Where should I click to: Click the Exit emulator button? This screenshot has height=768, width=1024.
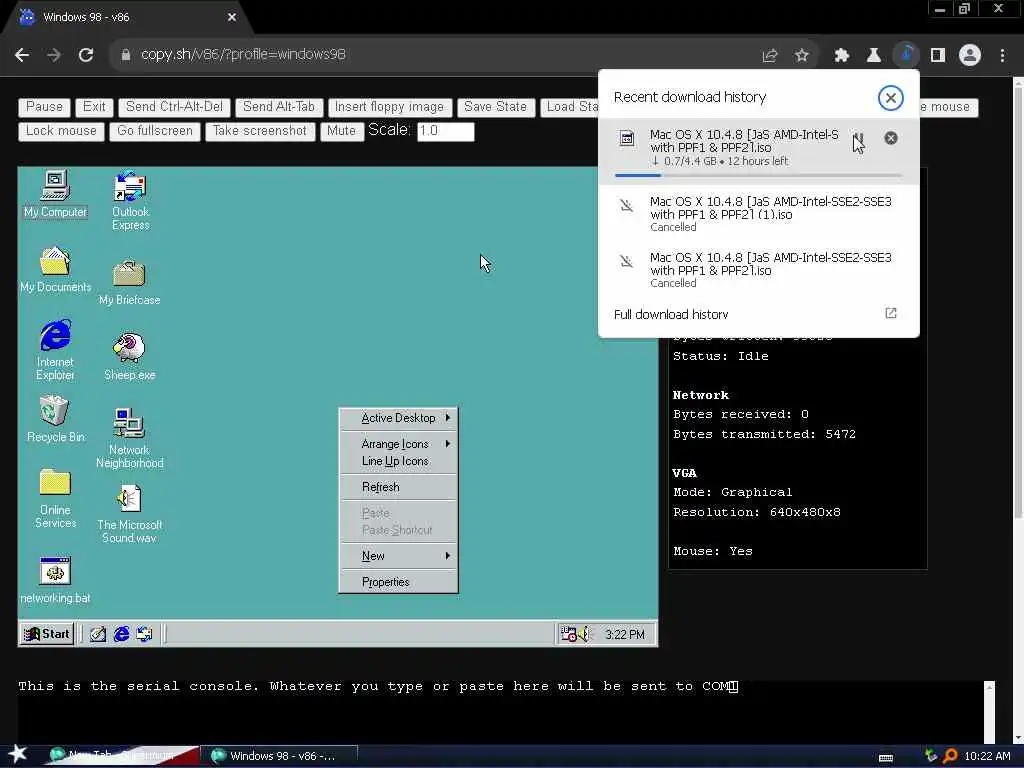coord(94,107)
